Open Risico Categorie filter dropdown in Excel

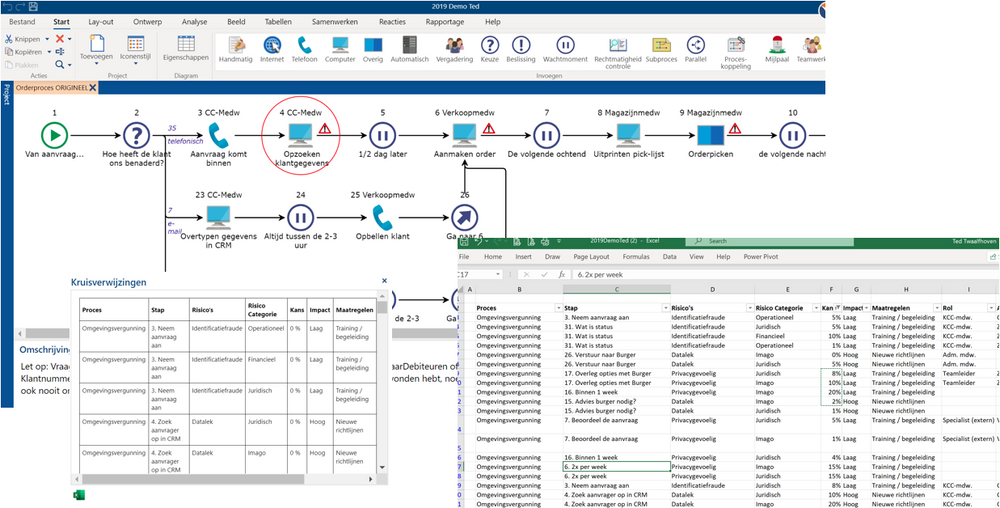tap(815, 308)
